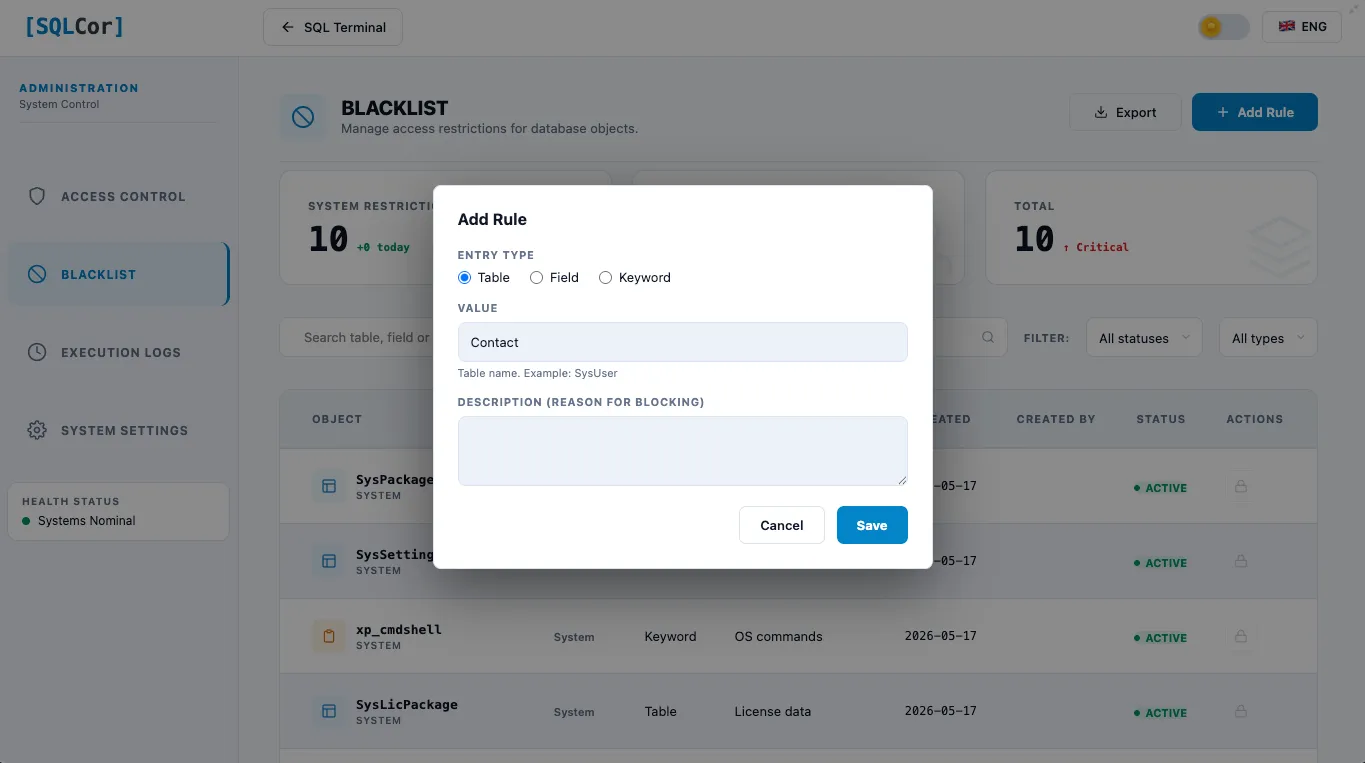Click ACTIVE status in xp_cmdshell row
The image size is (1365, 763).
(x=1160, y=638)
